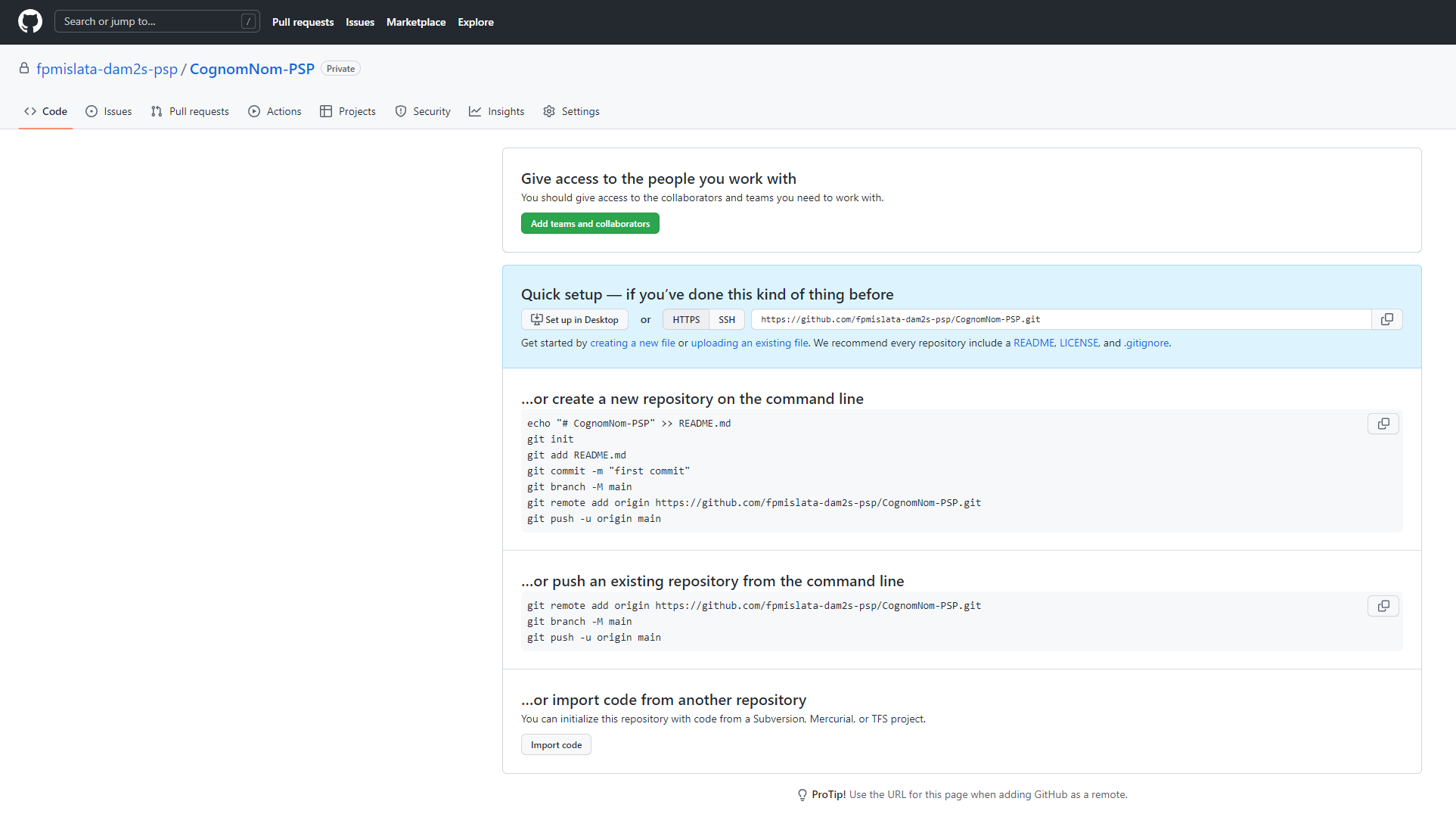Screen dimensions: 1456x820
Task: Open the .gitignore recommendation link
Action: (1146, 343)
